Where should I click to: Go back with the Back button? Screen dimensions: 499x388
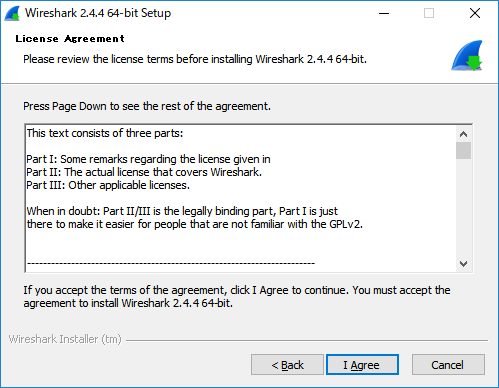(x=287, y=365)
